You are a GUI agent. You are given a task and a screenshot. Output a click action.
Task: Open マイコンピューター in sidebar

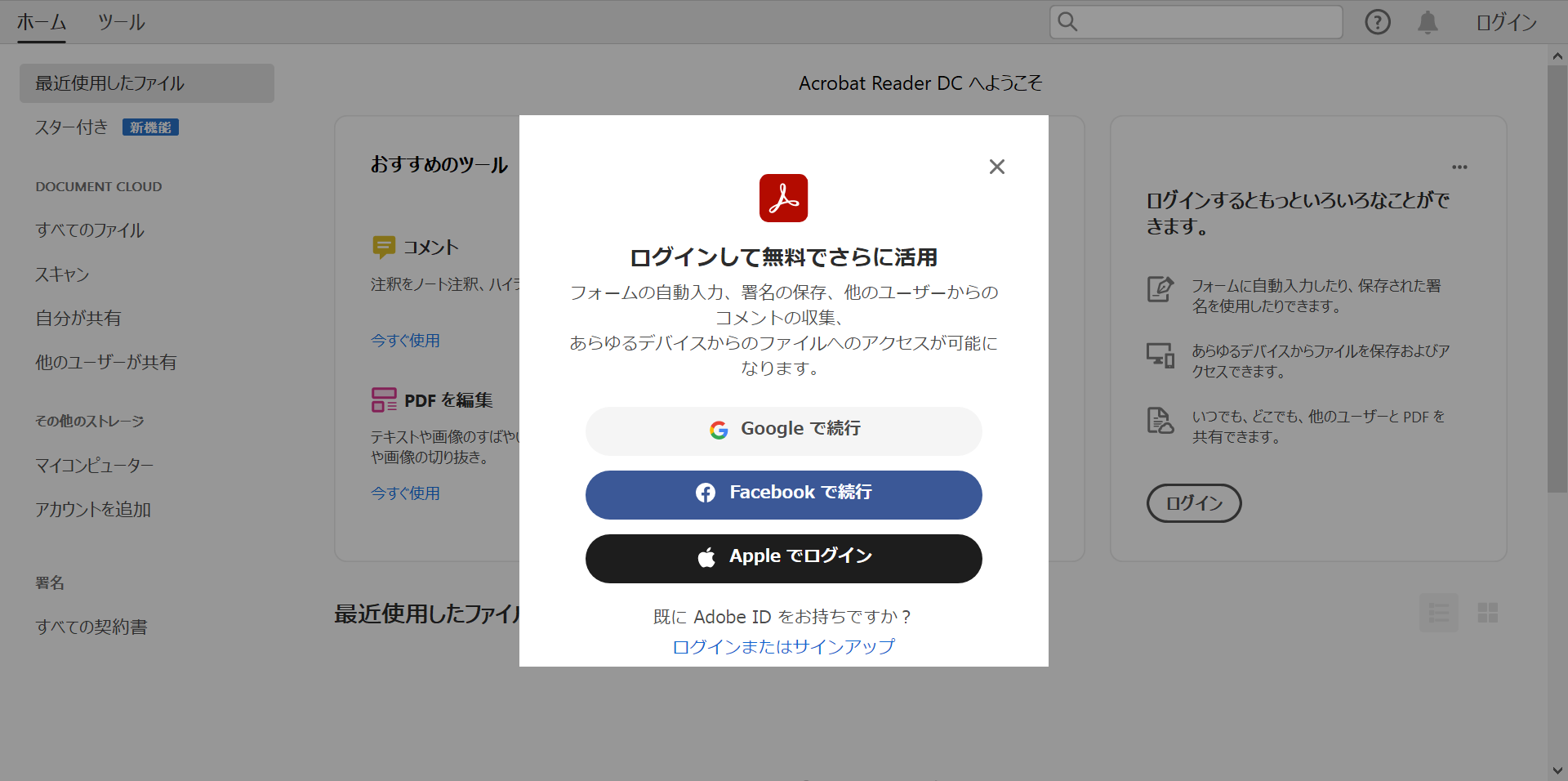click(x=94, y=466)
